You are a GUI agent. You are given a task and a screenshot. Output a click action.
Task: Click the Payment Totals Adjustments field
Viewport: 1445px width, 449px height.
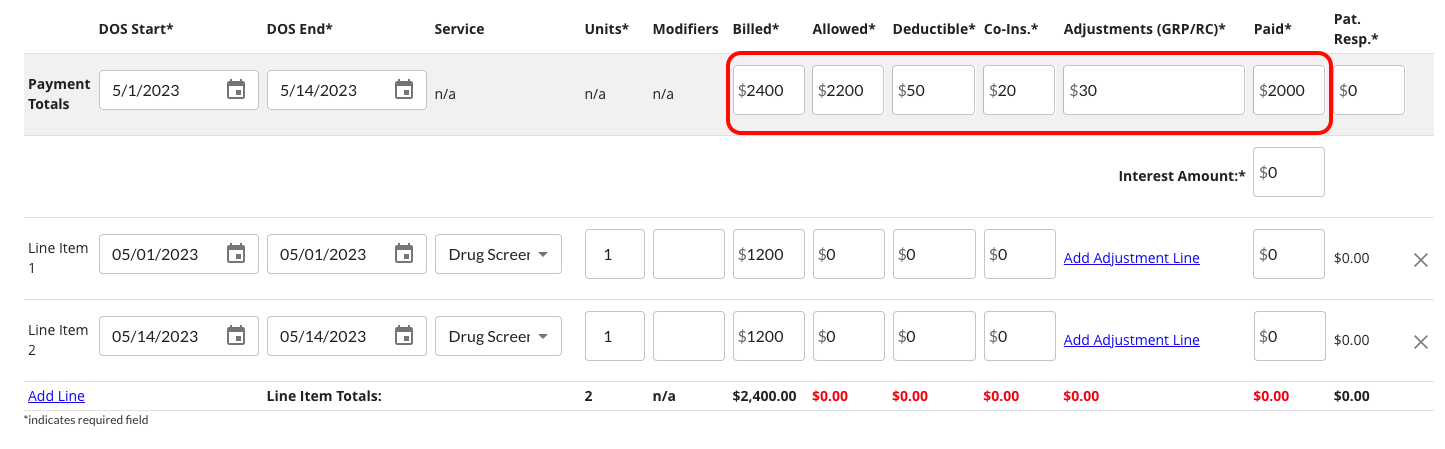[1154, 90]
